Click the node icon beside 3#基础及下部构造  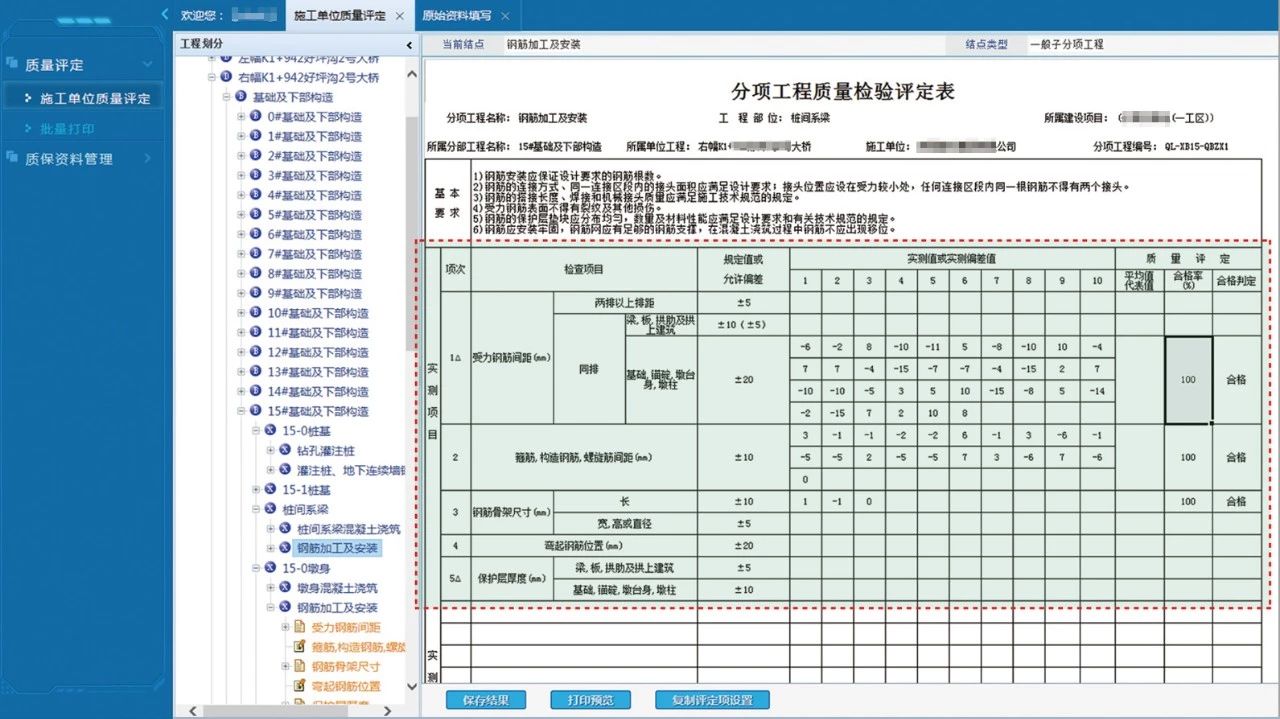[x=256, y=175]
